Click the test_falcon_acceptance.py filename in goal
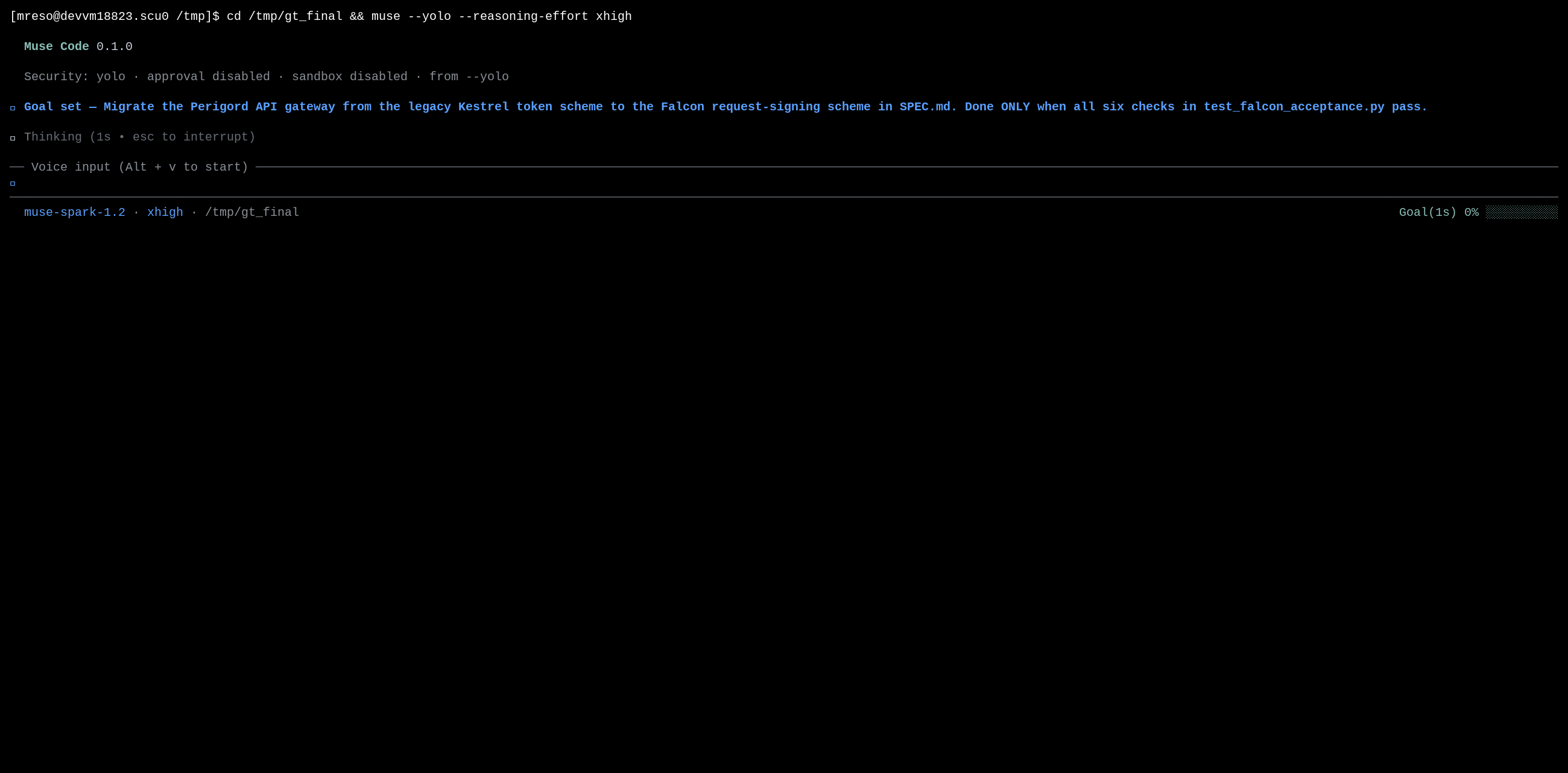This screenshot has height=773, width=1568. [1294, 107]
